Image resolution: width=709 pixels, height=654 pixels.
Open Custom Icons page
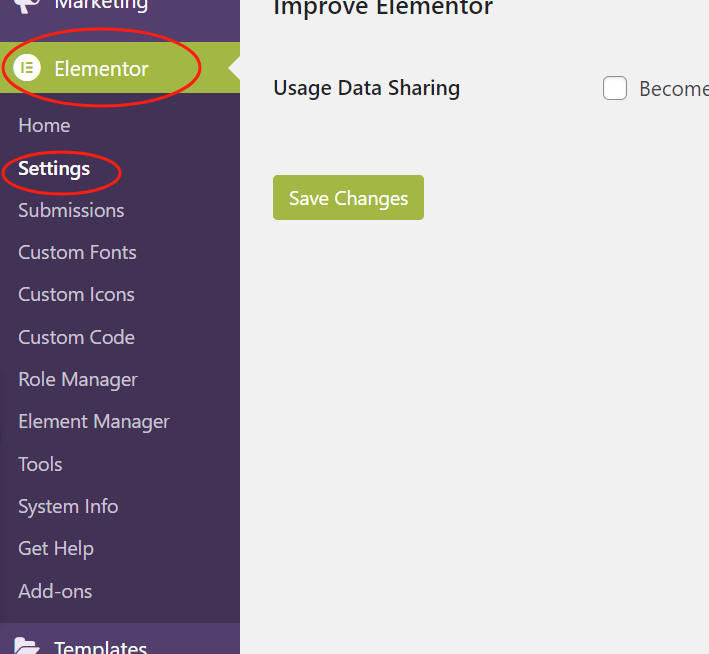click(x=76, y=295)
